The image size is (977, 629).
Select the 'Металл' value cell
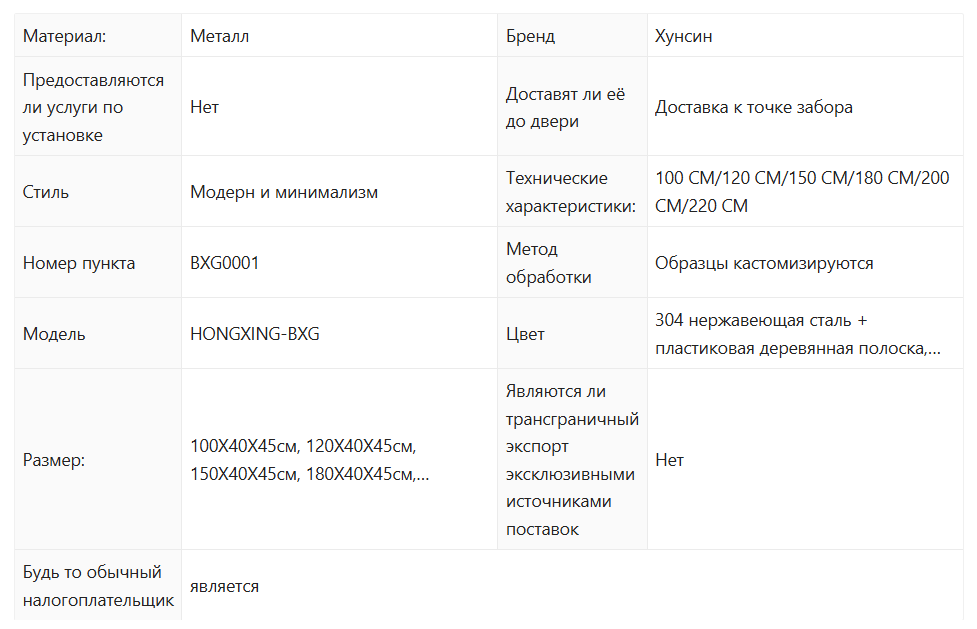pyautogui.click(x=219, y=36)
